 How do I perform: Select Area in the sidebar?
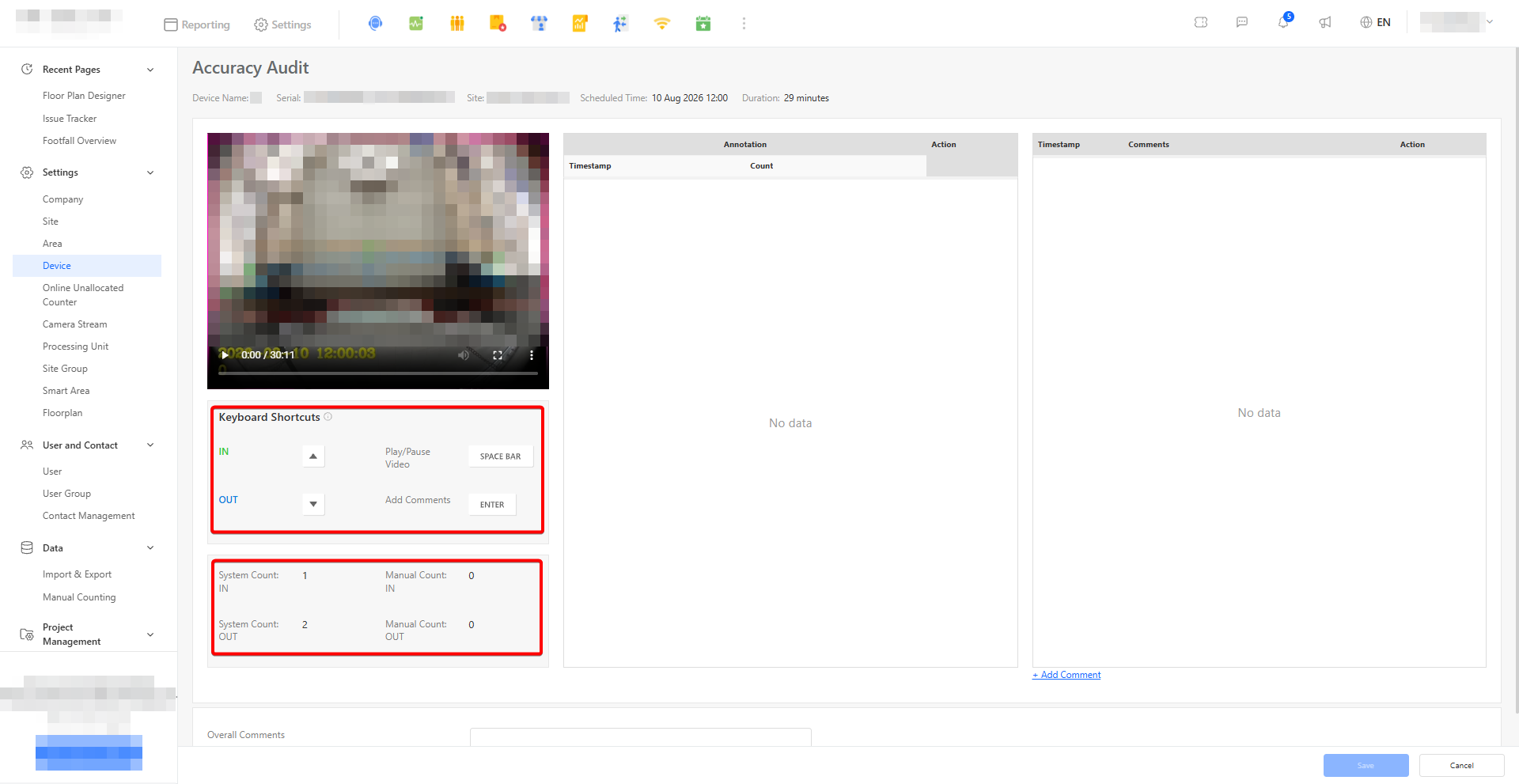click(52, 244)
